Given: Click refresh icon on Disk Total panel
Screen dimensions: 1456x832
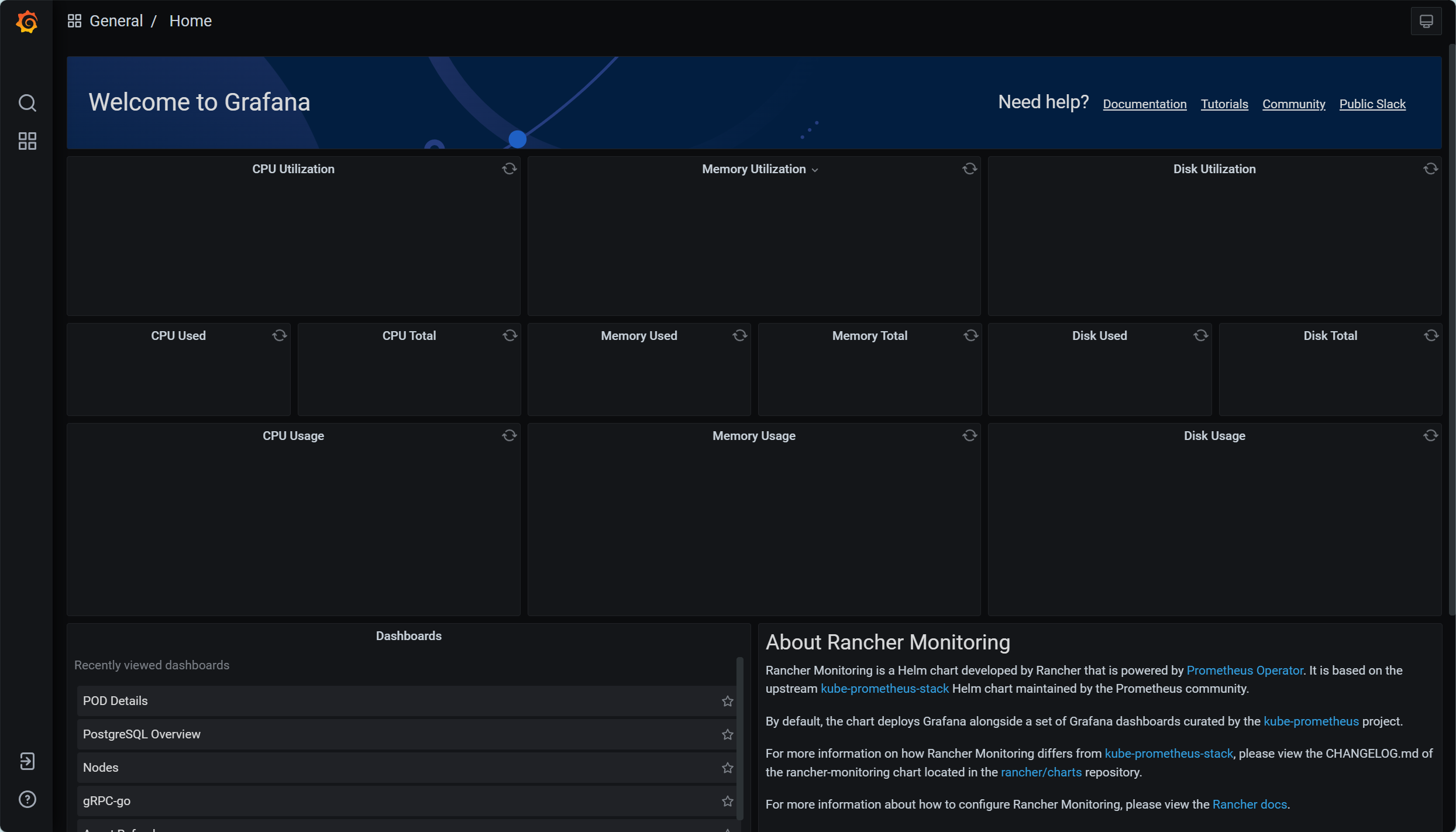Looking at the screenshot, I should (x=1431, y=335).
